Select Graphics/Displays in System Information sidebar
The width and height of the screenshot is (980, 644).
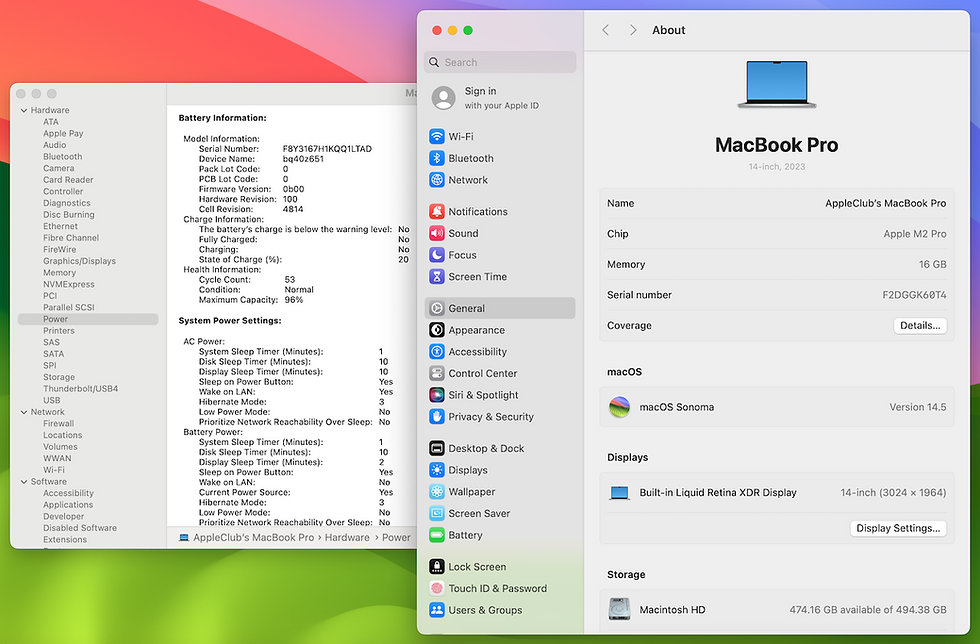[79, 261]
